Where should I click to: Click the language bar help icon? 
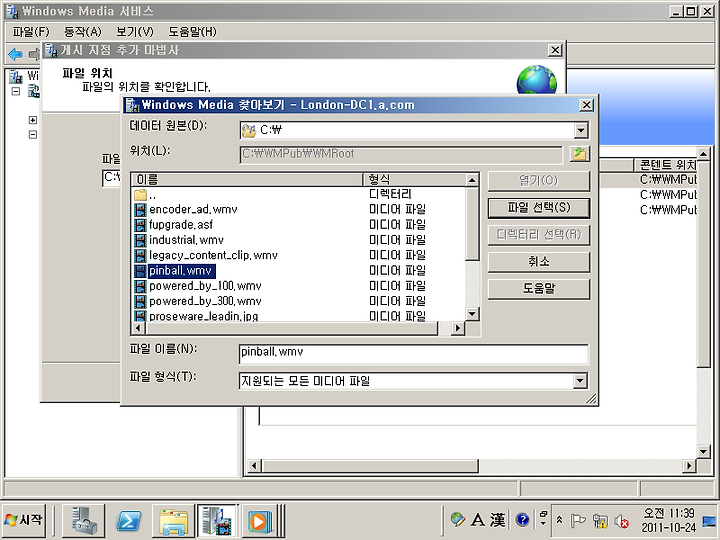click(522, 520)
